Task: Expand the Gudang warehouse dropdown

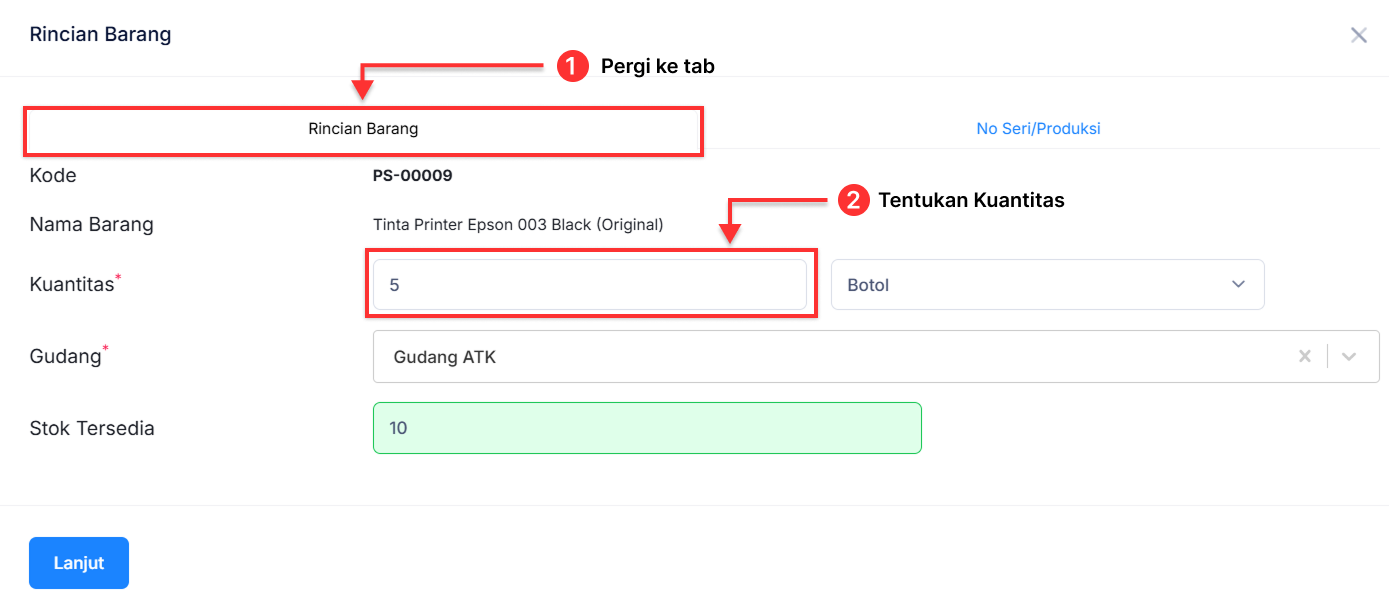Action: pyautogui.click(x=1350, y=356)
